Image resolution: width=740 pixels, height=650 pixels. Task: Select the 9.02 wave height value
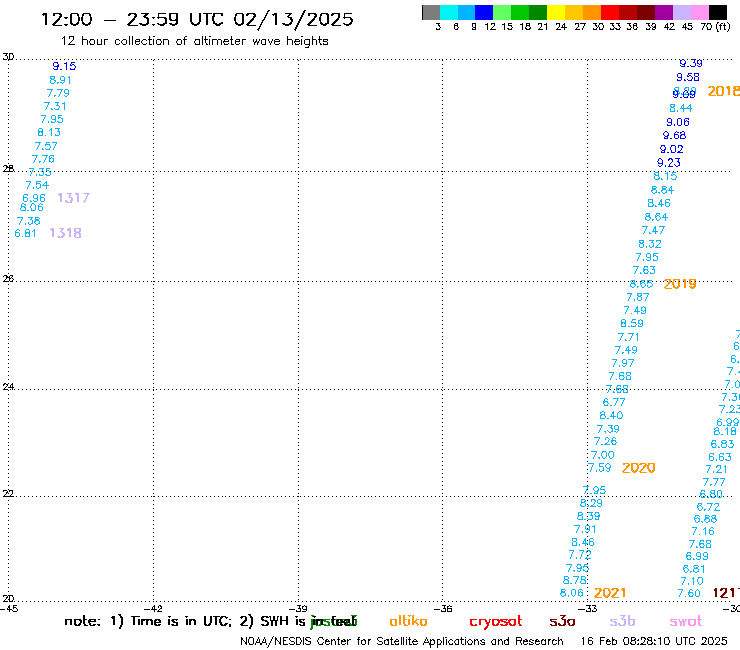[x=672, y=149]
